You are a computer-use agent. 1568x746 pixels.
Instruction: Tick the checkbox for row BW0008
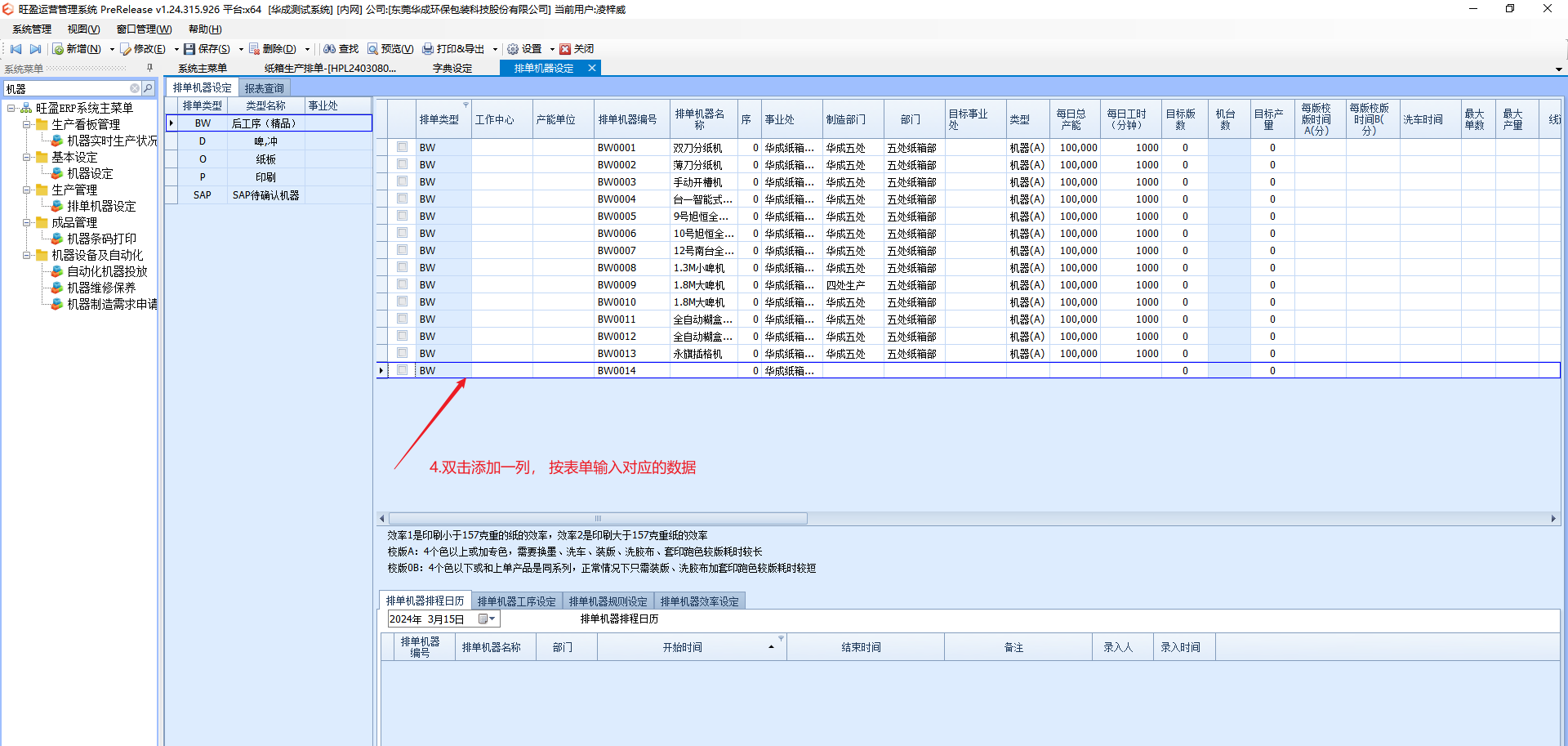402,267
